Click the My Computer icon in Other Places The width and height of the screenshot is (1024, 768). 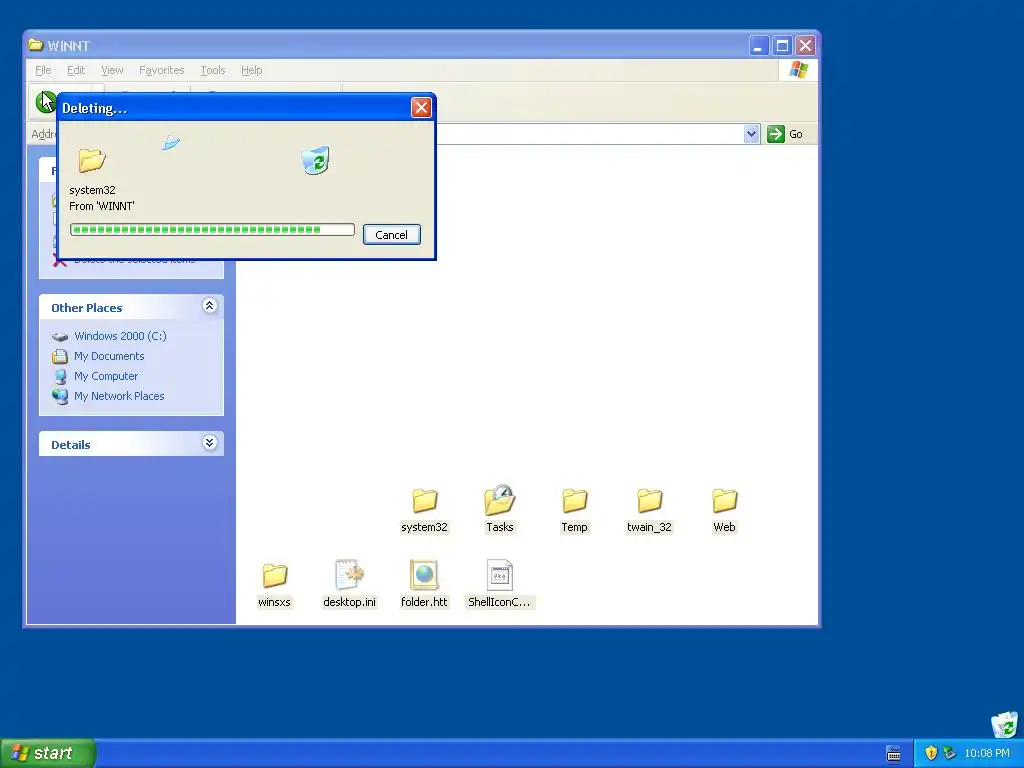60,376
